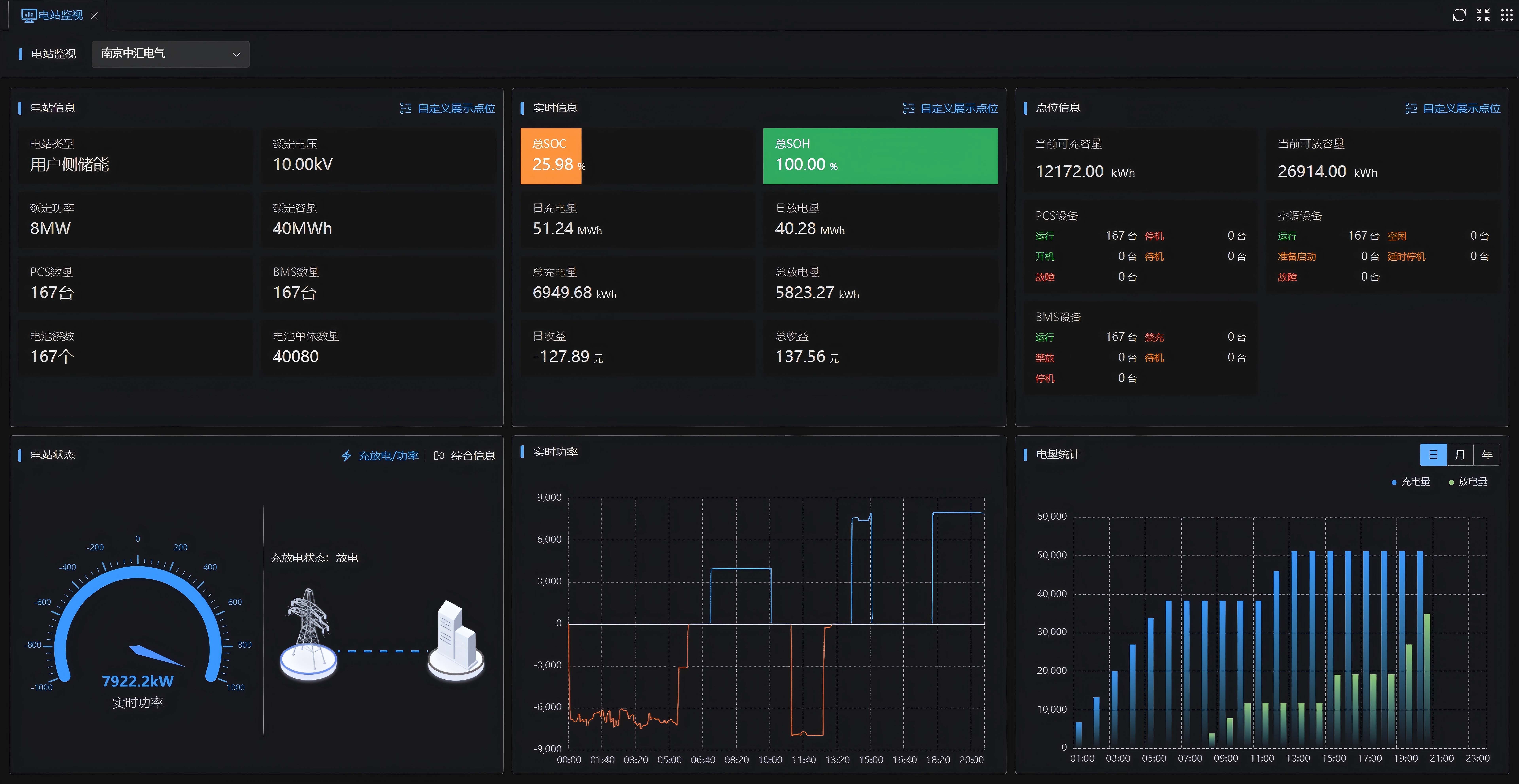Click the customize icon in 点位信息 panel
This screenshot has width=1519, height=784.
[x=1411, y=108]
